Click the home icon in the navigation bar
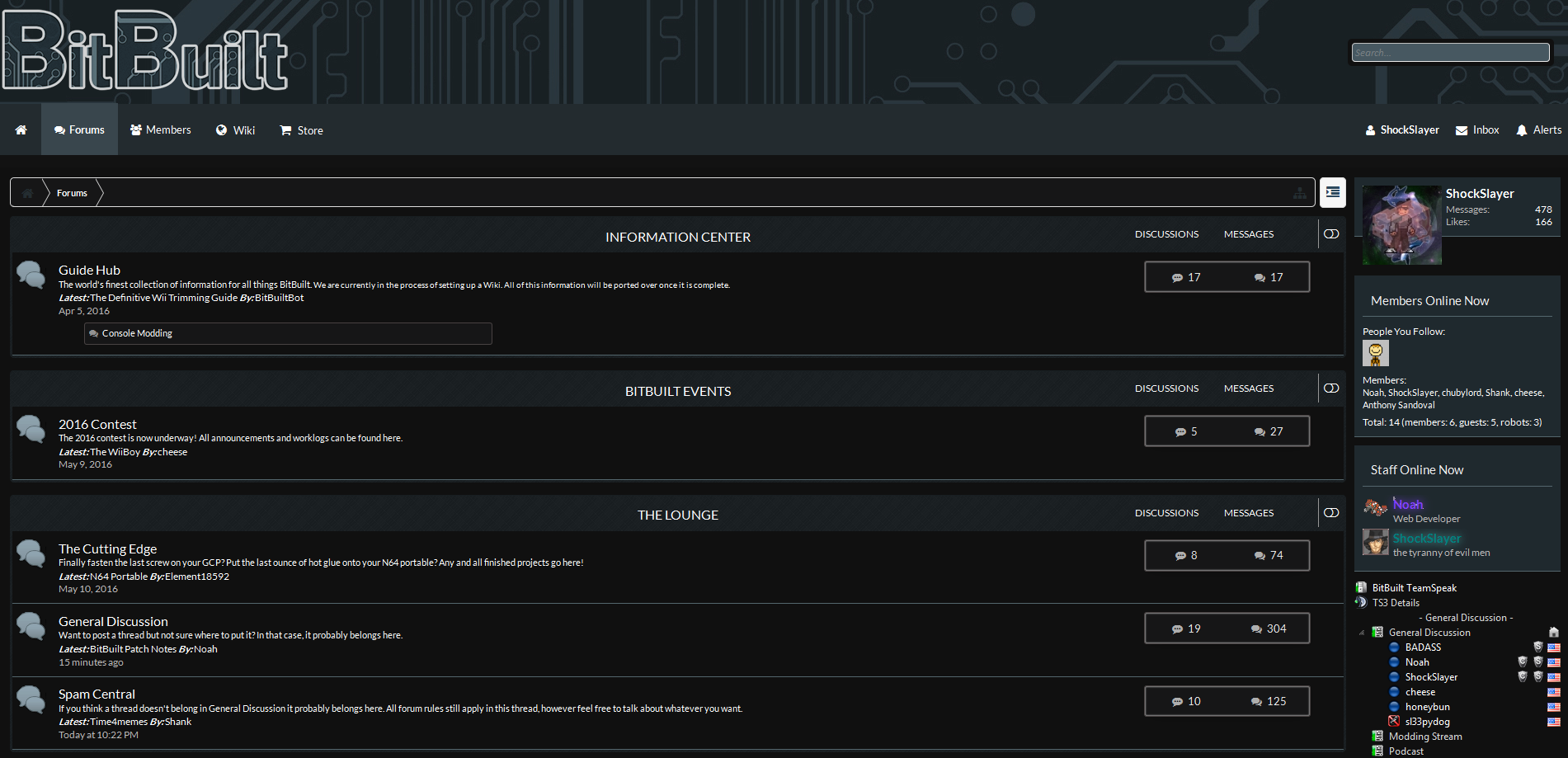This screenshot has height=758, width=1568. [x=21, y=129]
